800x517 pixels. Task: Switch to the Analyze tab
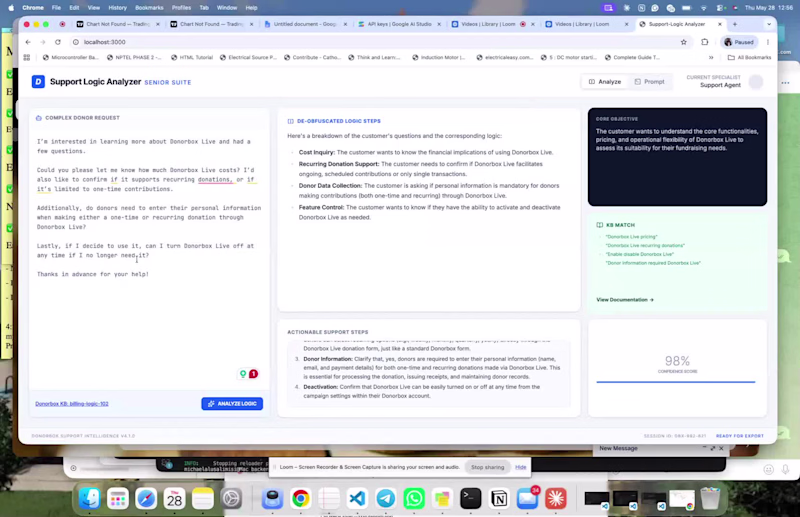[605, 82]
